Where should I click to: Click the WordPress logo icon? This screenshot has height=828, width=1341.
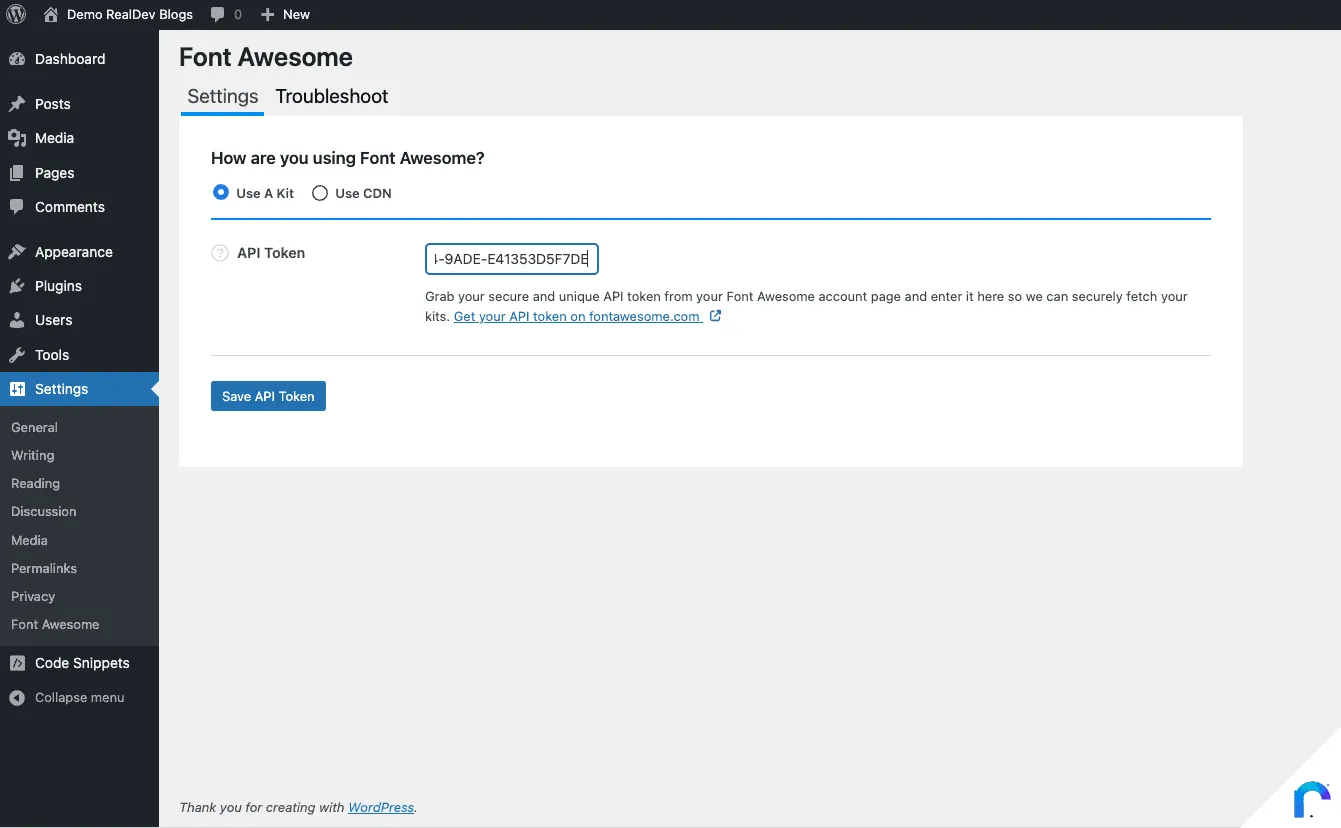pyautogui.click(x=16, y=14)
